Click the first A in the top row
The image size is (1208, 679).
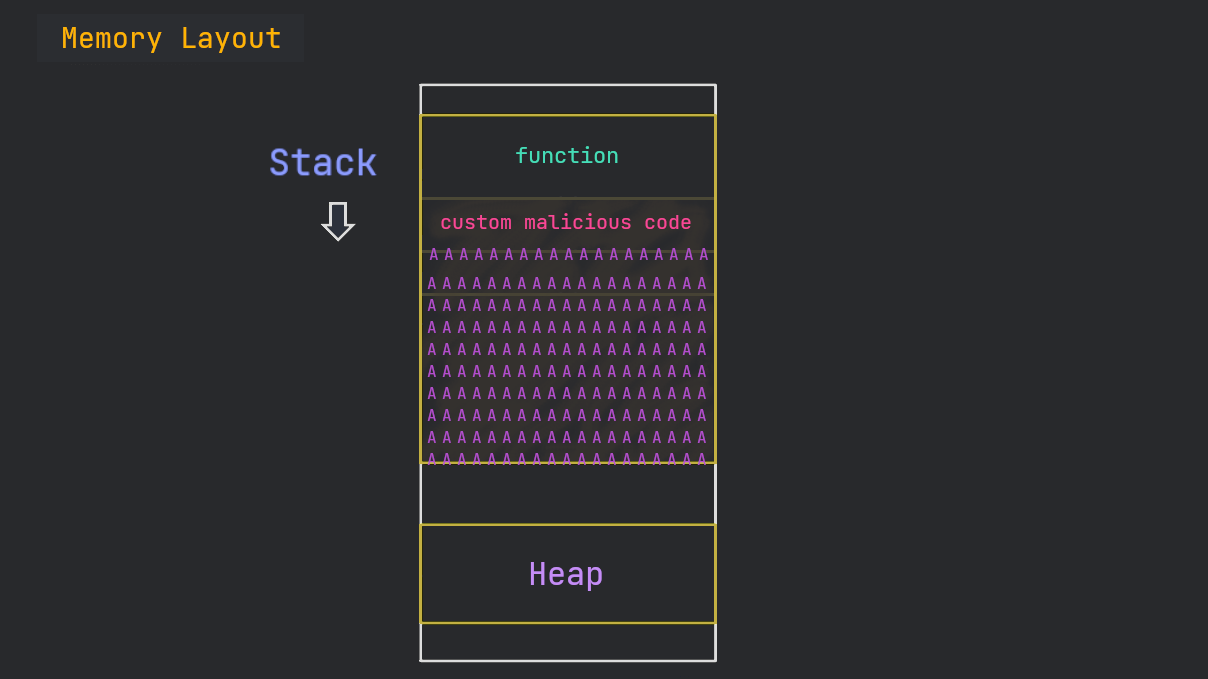(x=434, y=255)
